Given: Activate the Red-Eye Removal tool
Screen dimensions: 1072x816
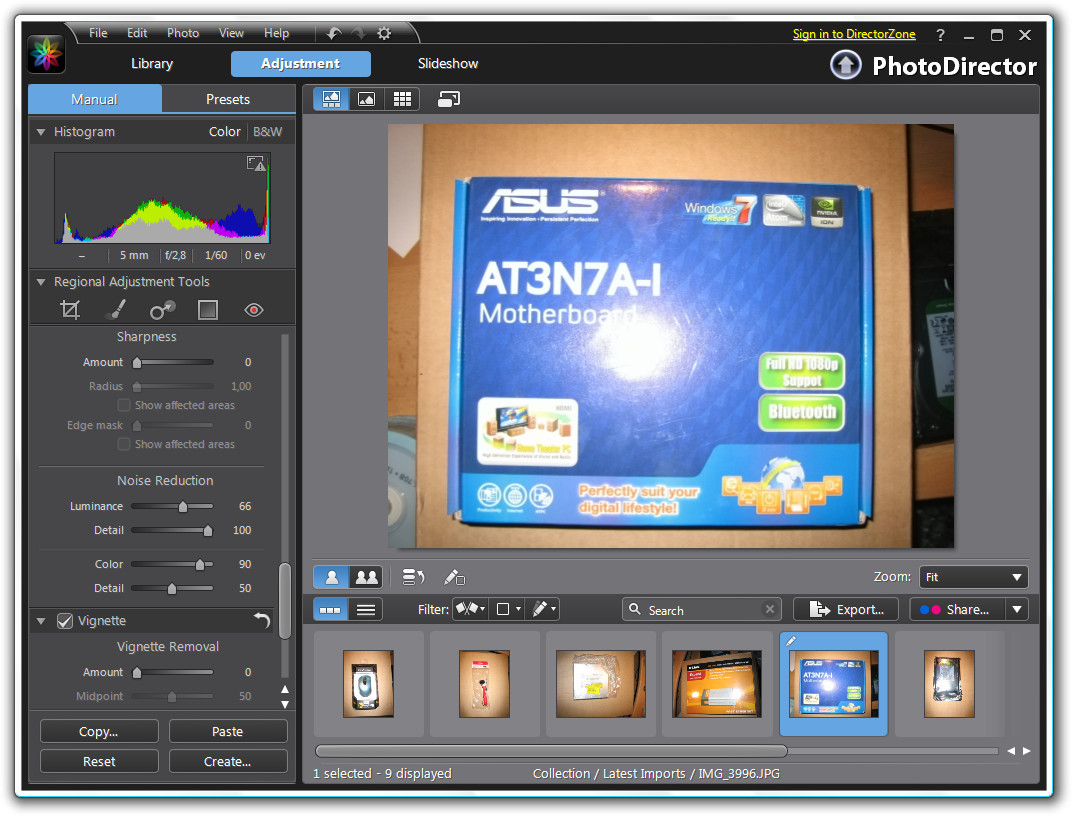Looking at the screenshot, I should [x=254, y=310].
